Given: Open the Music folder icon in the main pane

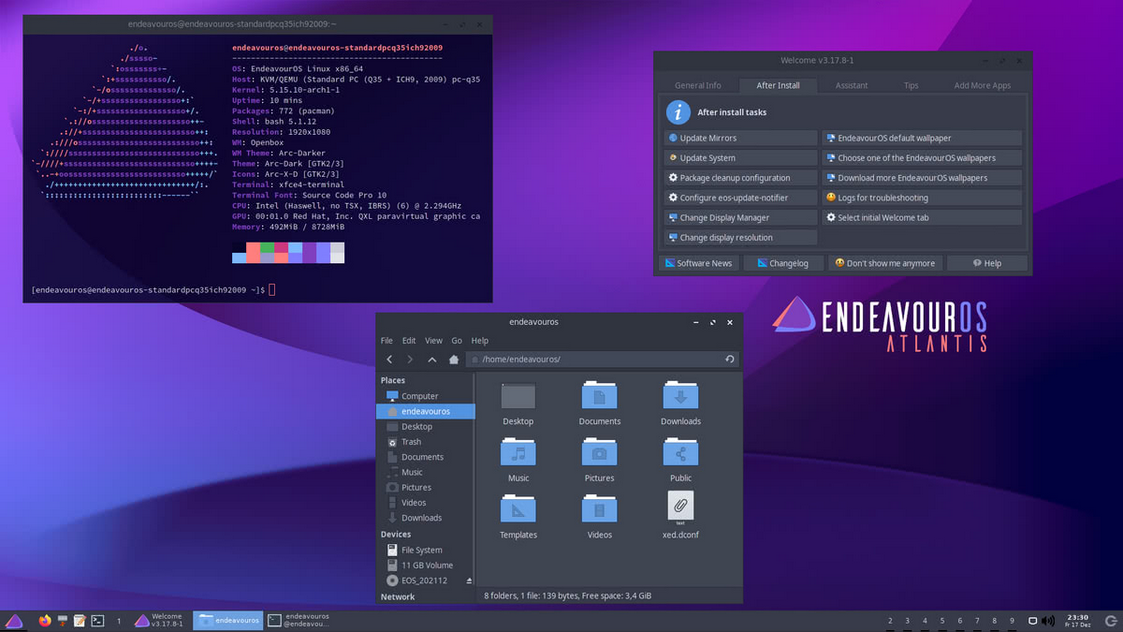Looking at the screenshot, I should click(518, 453).
